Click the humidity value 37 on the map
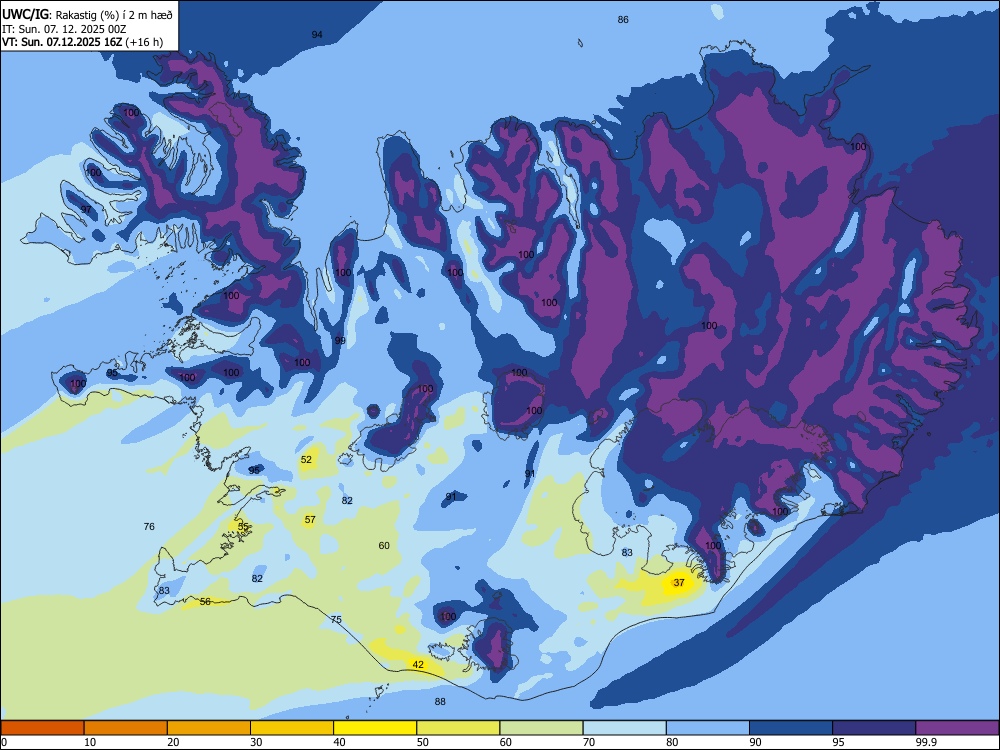This screenshot has width=1000, height=750. (679, 582)
